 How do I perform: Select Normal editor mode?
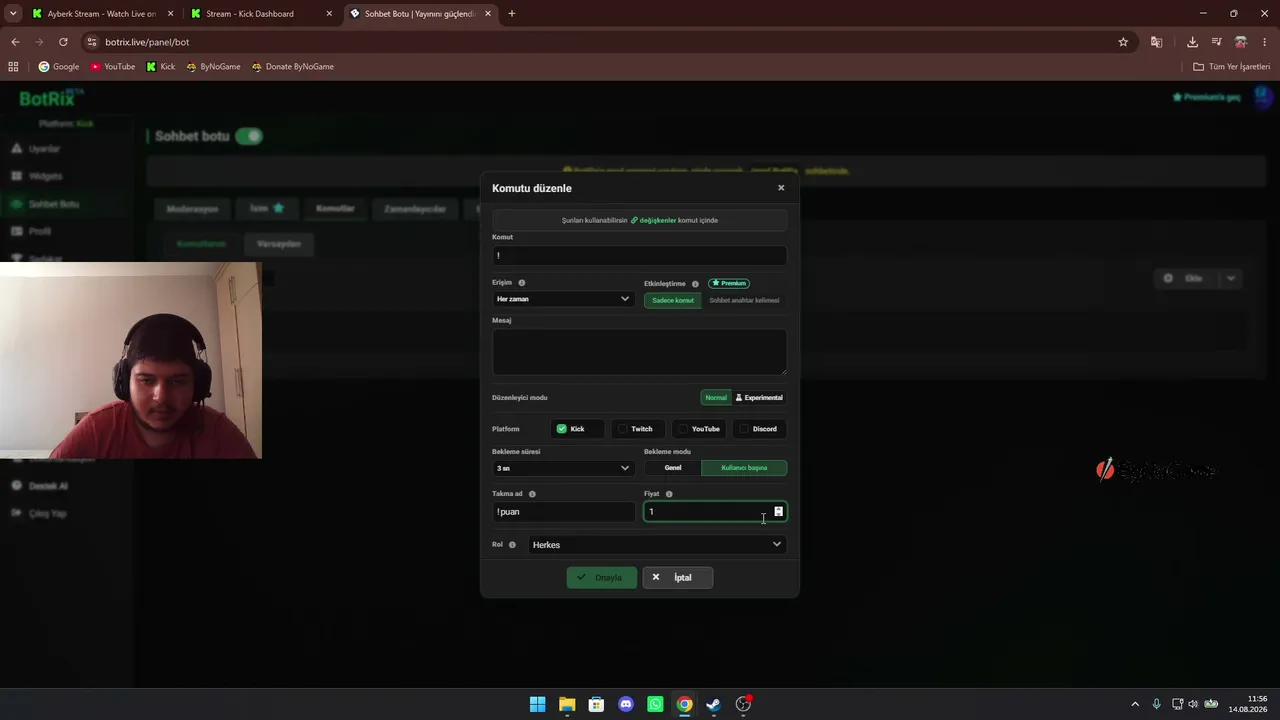pos(716,398)
